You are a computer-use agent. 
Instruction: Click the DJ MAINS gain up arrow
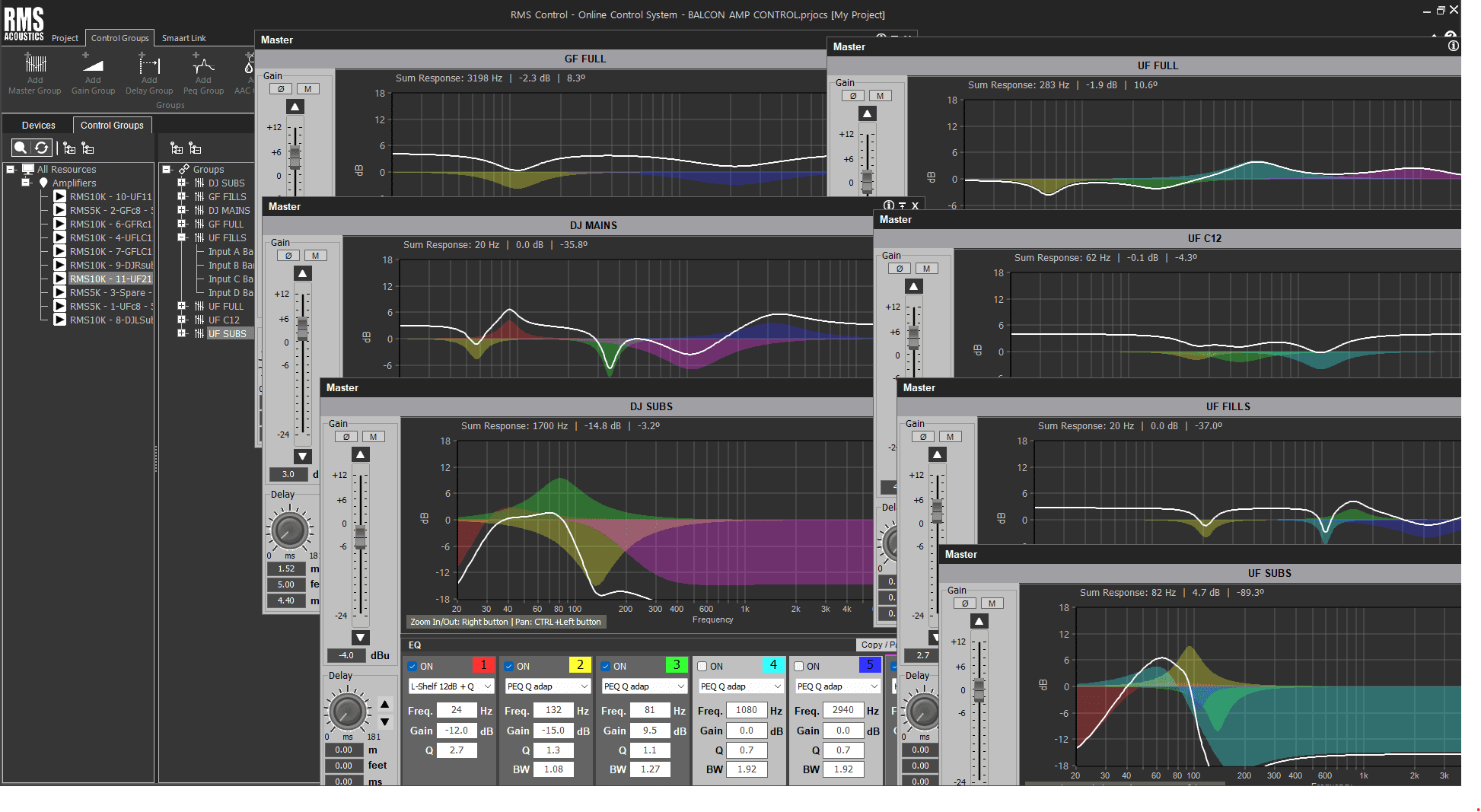tap(303, 273)
